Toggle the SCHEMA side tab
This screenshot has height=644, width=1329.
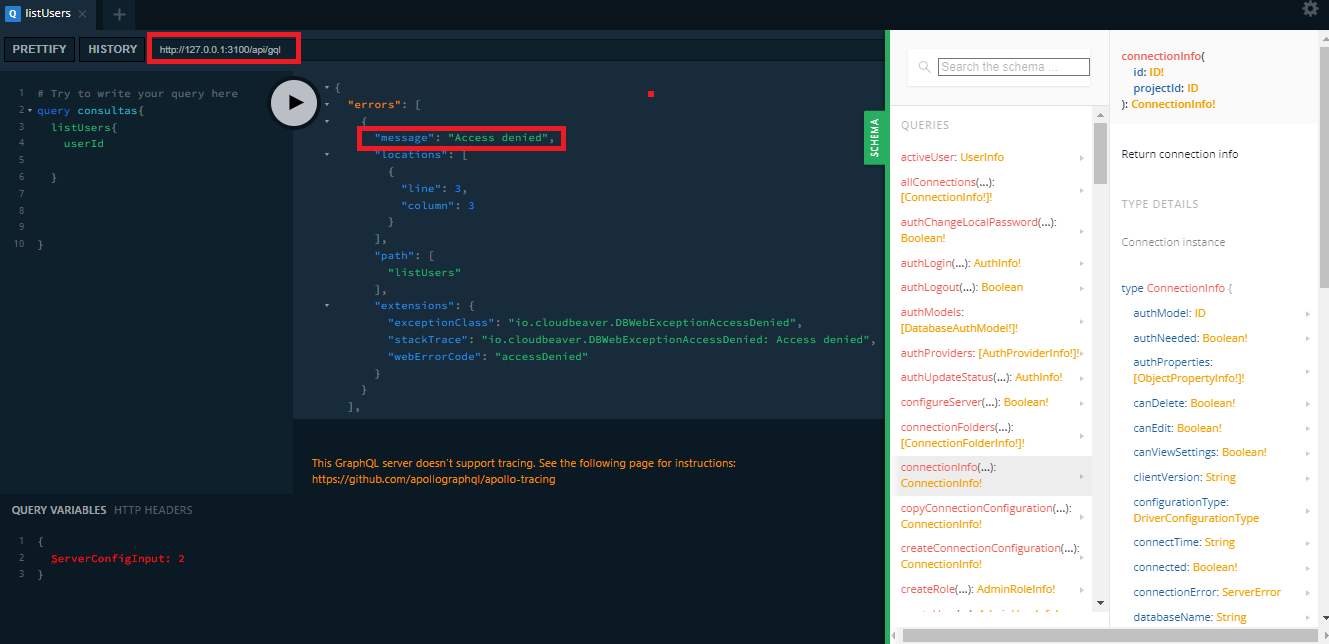point(875,138)
